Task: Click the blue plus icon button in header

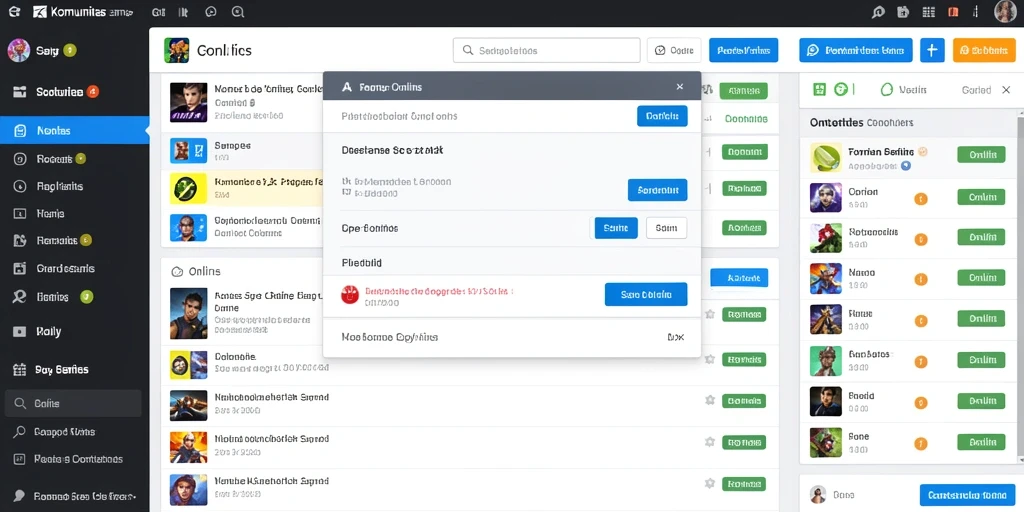Action: (x=932, y=50)
